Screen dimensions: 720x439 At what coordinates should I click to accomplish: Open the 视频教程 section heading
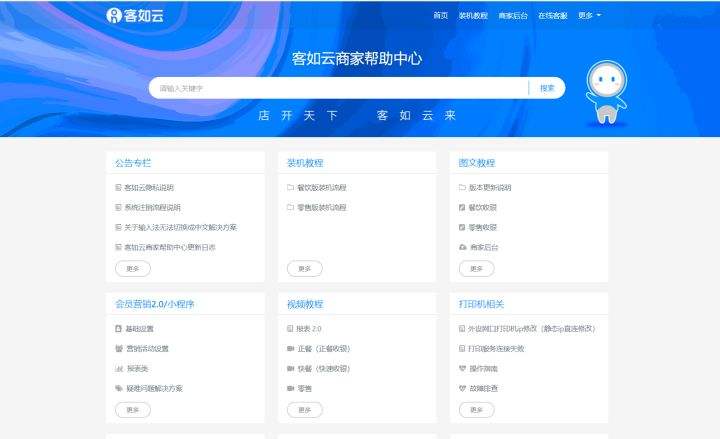305,304
